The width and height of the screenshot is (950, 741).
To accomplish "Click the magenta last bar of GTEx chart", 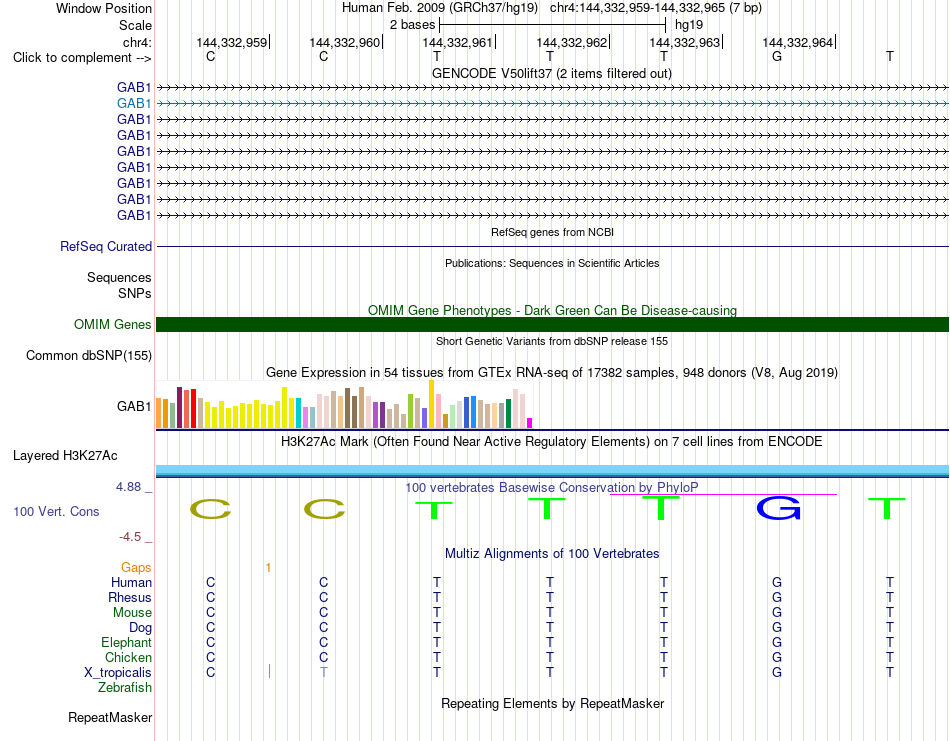I will (x=530, y=423).
